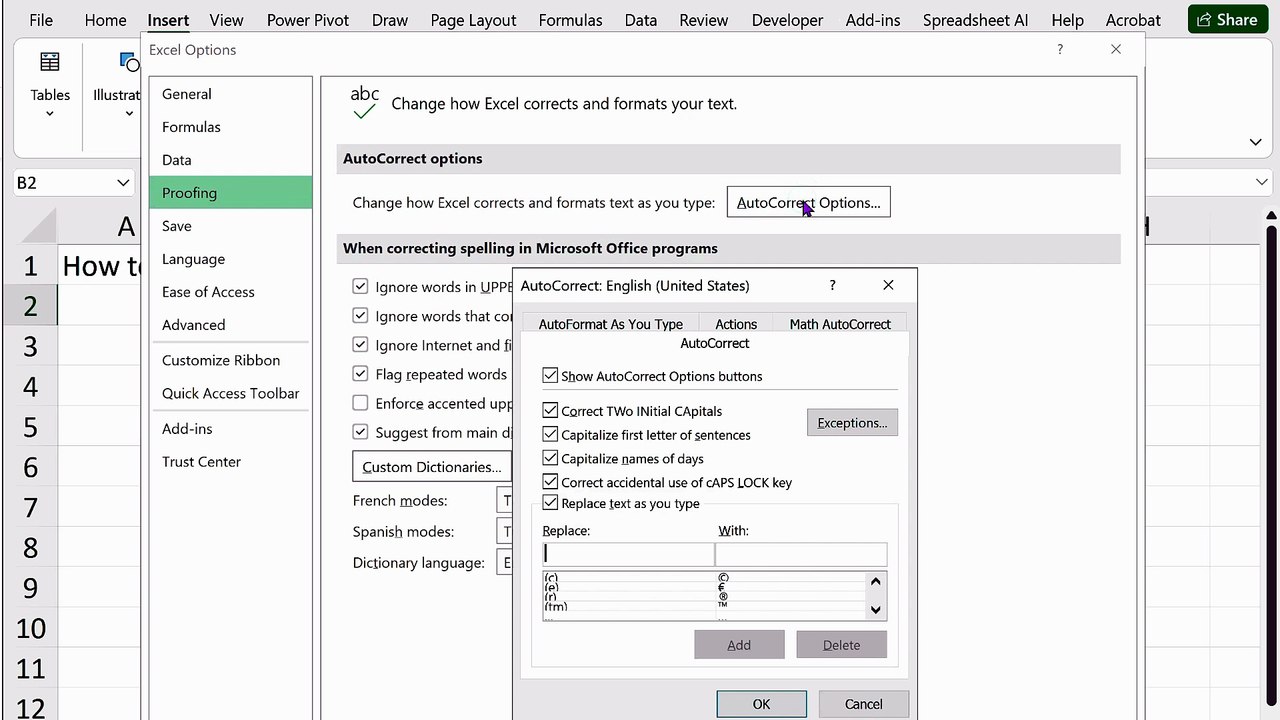The width and height of the screenshot is (1280, 720).
Task: Expand the Name Box dropdown for B2
Action: pos(123,183)
